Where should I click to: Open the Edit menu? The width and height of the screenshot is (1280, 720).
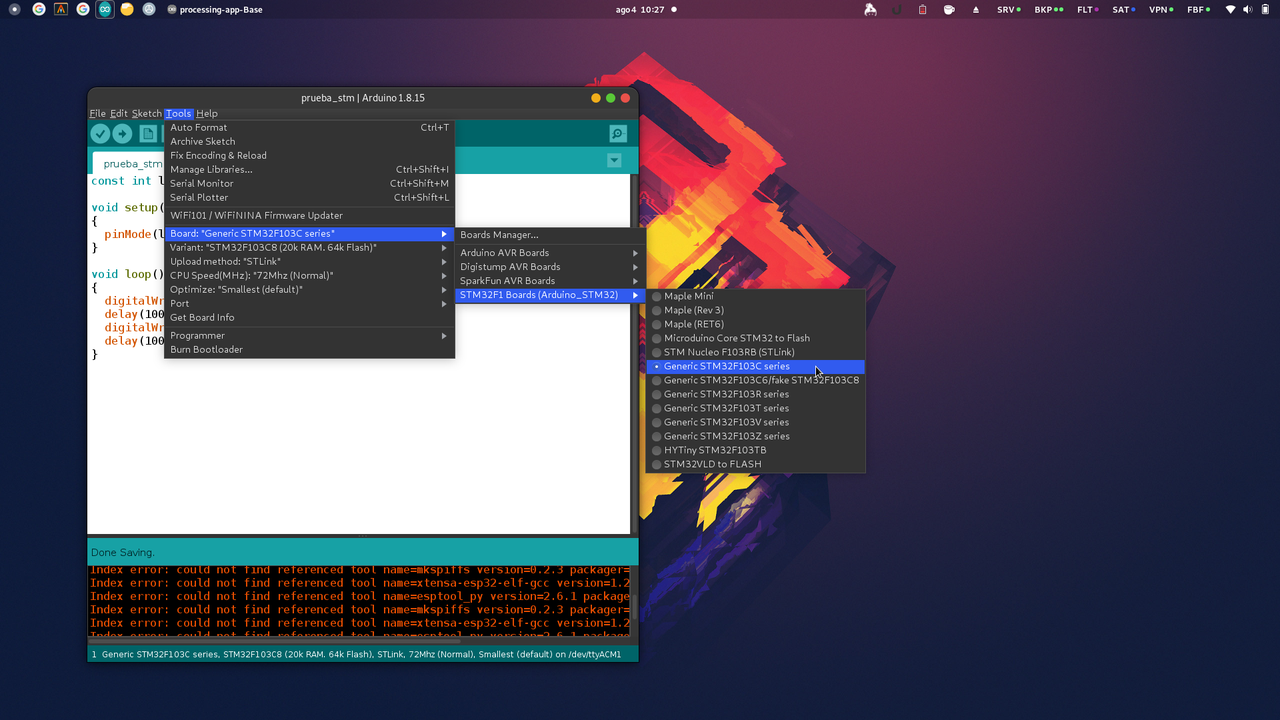[x=119, y=114]
